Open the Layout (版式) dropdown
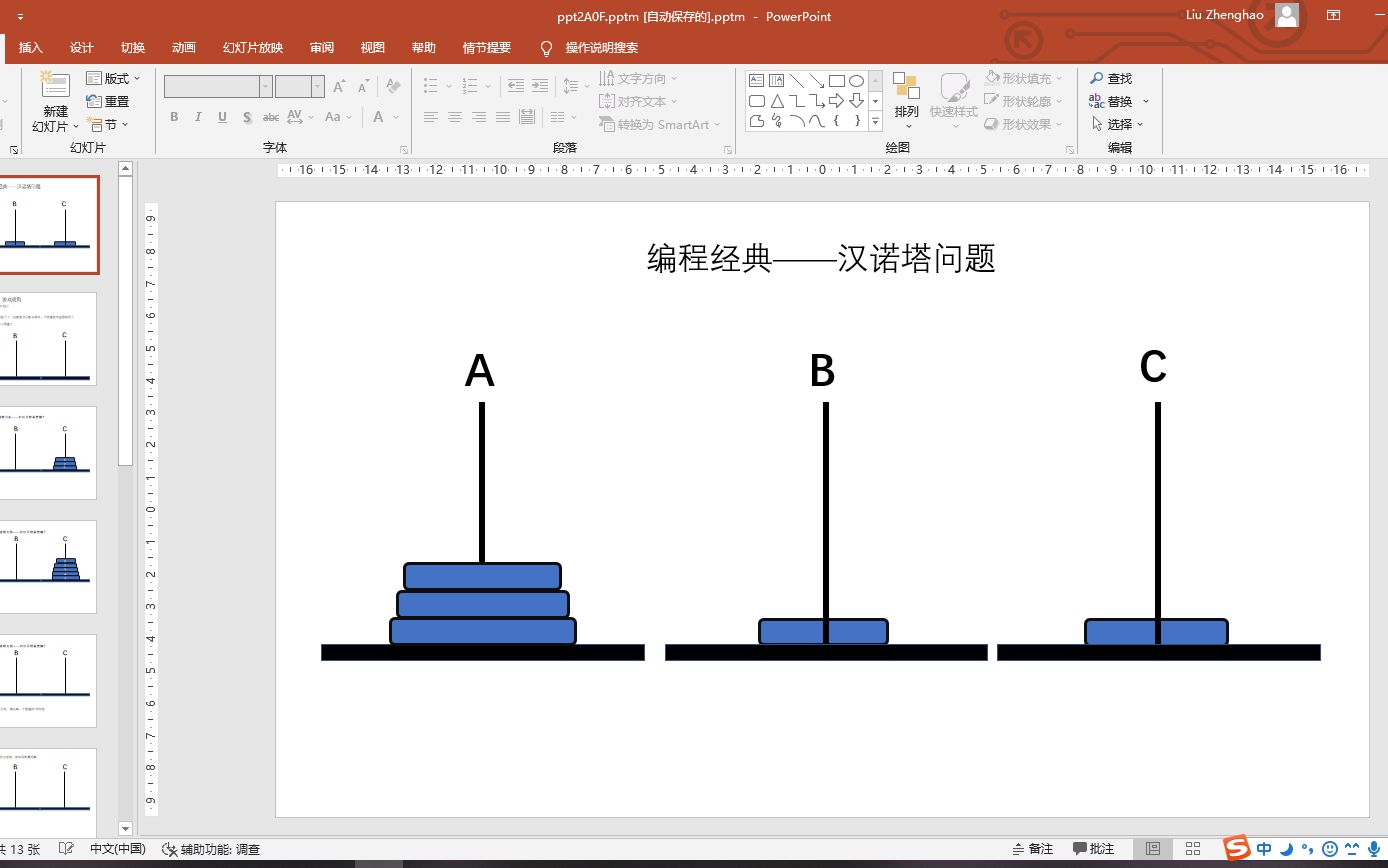The image size is (1388, 868). (x=114, y=78)
